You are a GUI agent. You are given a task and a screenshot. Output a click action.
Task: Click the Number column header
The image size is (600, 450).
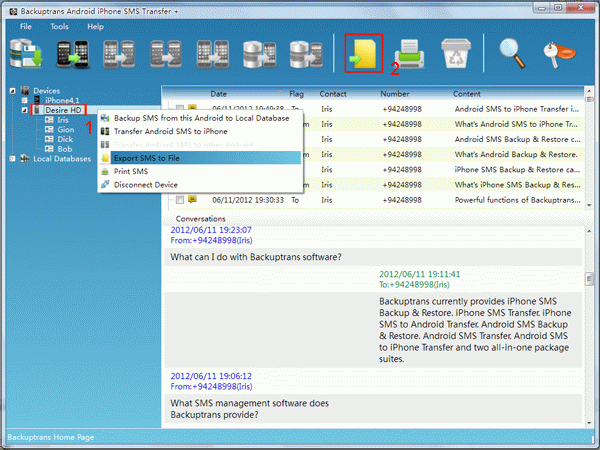coord(395,94)
